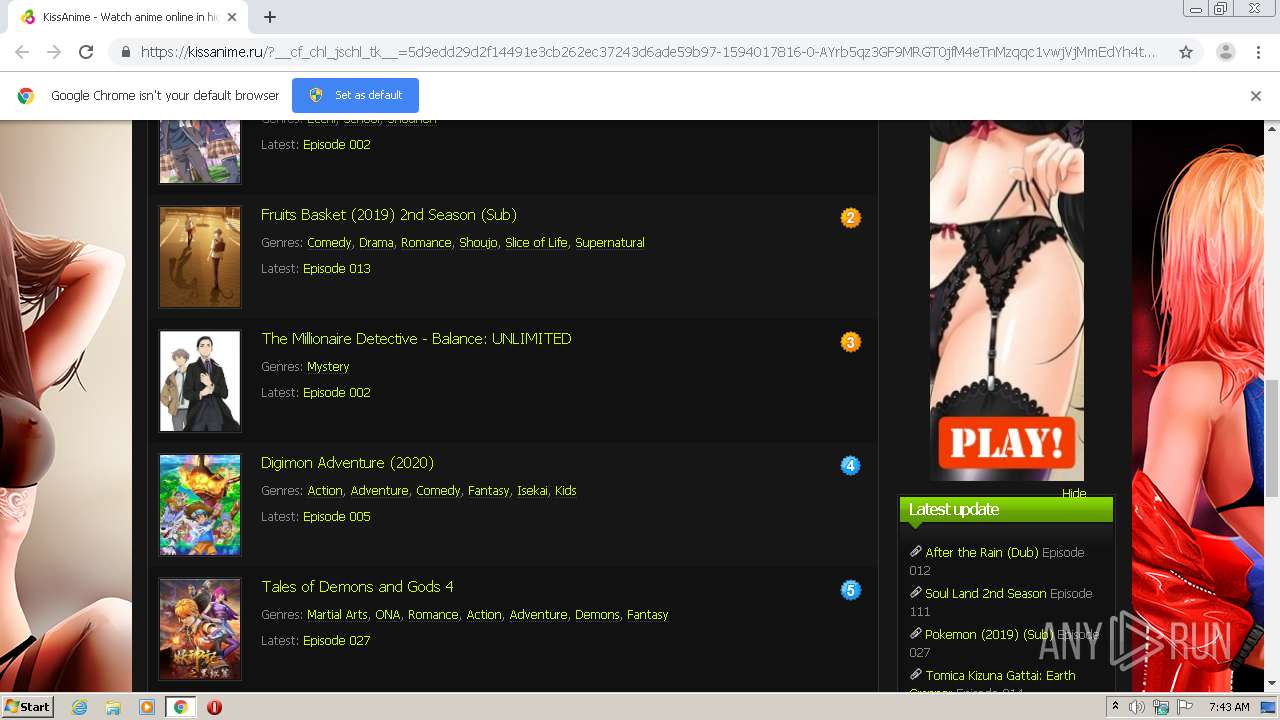Click the PLAY! ad button
Viewport: 1280px width, 720px height.
(x=1006, y=442)
